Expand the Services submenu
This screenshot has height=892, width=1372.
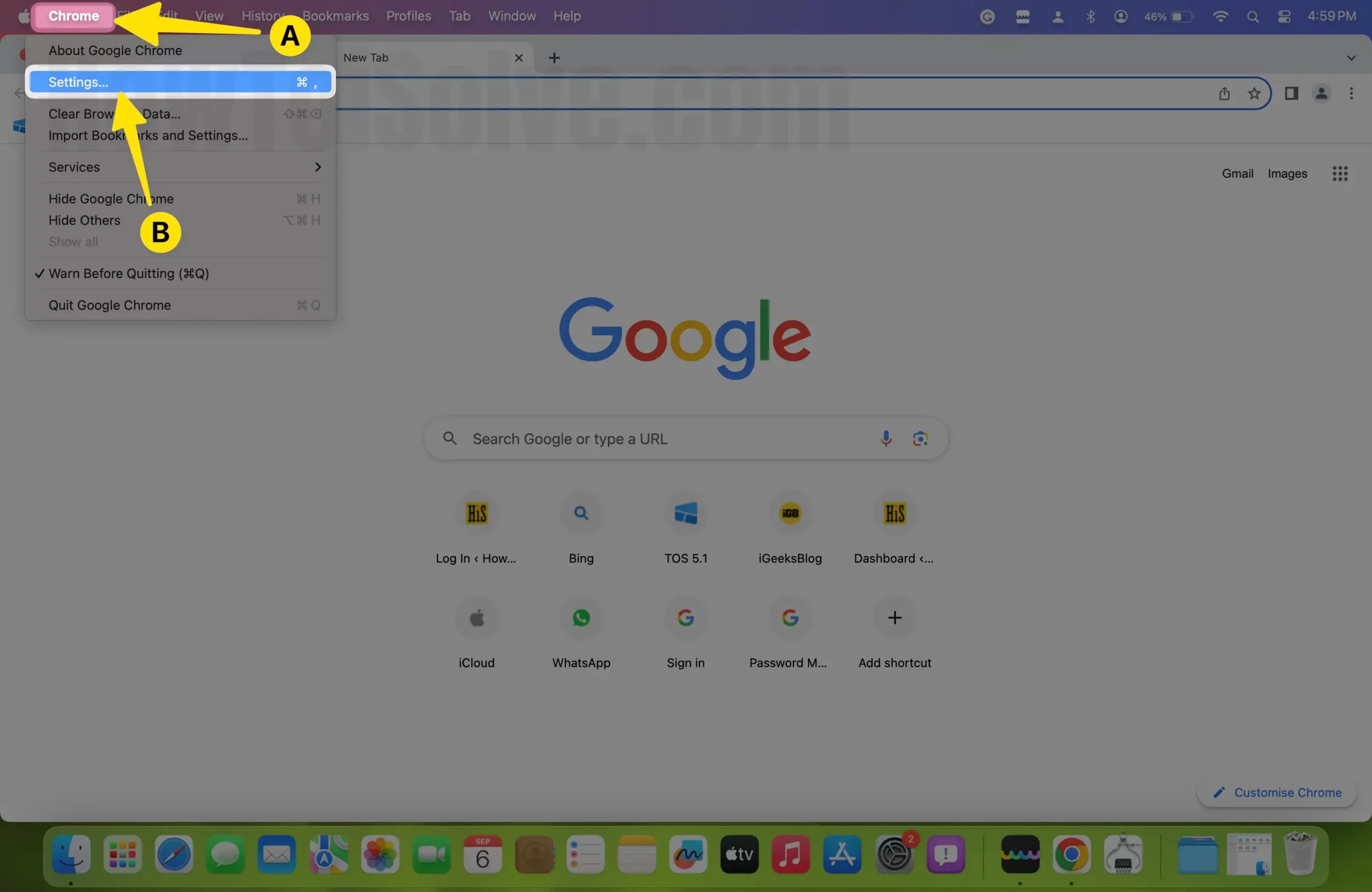click(181, 167)
